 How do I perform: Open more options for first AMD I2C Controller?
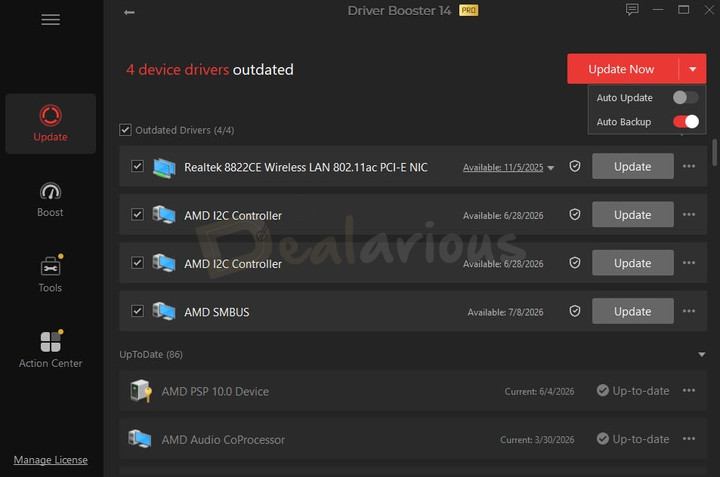pos(689,214)
